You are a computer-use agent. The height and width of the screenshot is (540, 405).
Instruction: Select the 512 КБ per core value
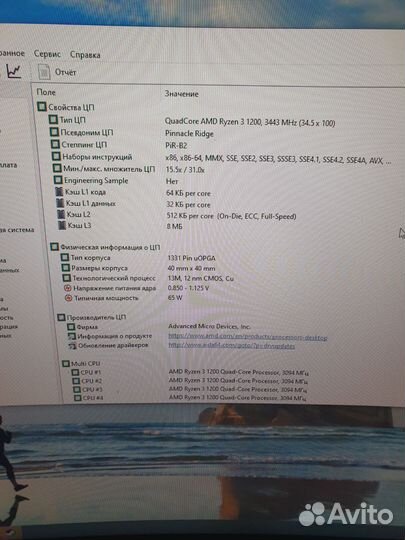coord(231,216)
